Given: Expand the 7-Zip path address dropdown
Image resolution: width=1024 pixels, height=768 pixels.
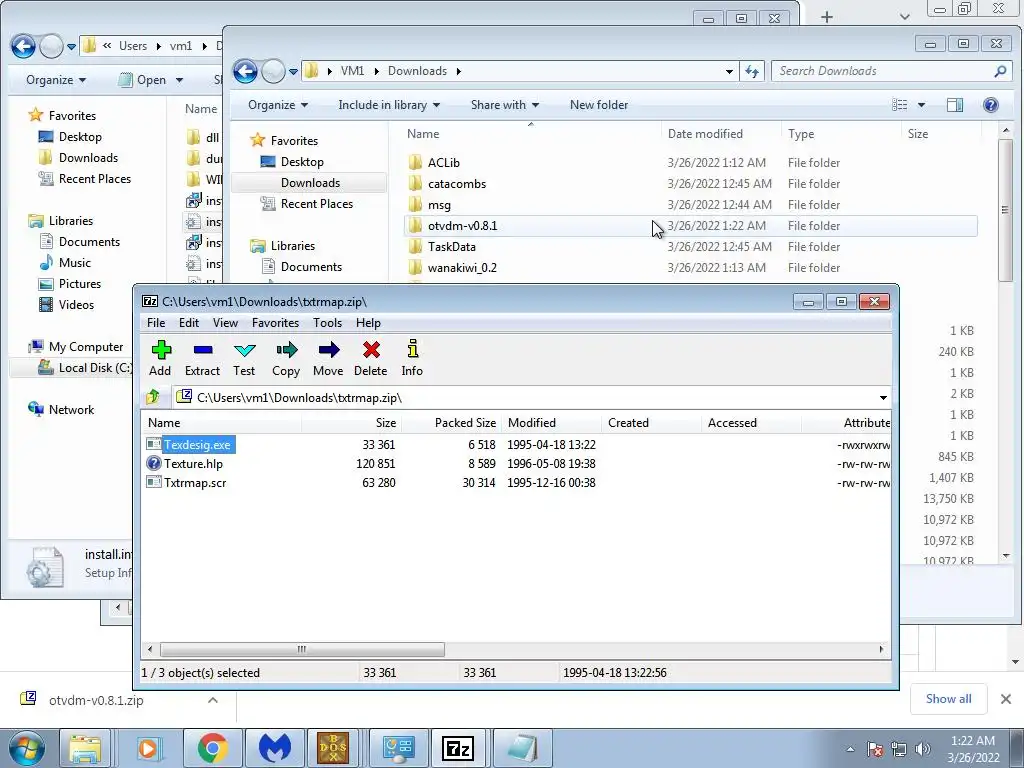Looking at the screenshot, I should (x=883, y=398).
